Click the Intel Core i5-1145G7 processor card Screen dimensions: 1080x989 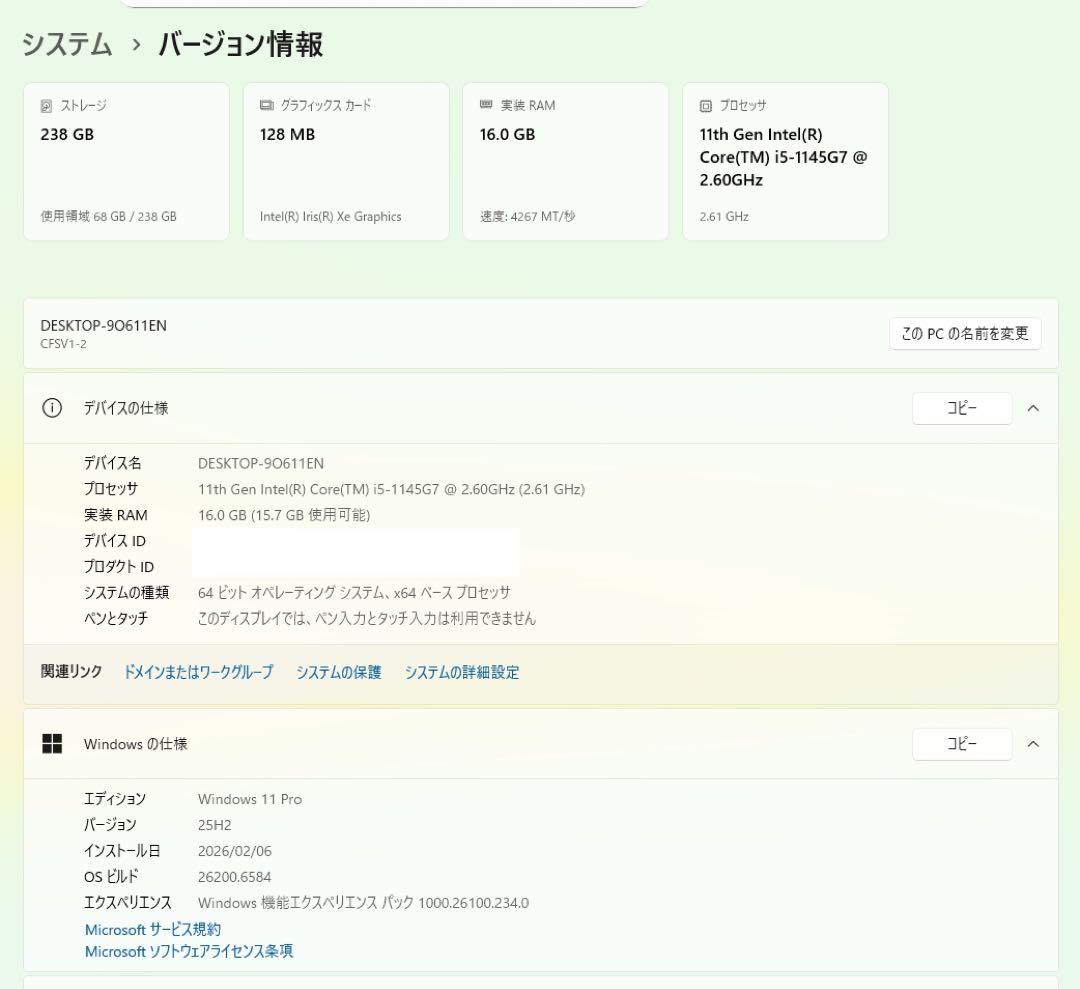click(x=785, y=160)
